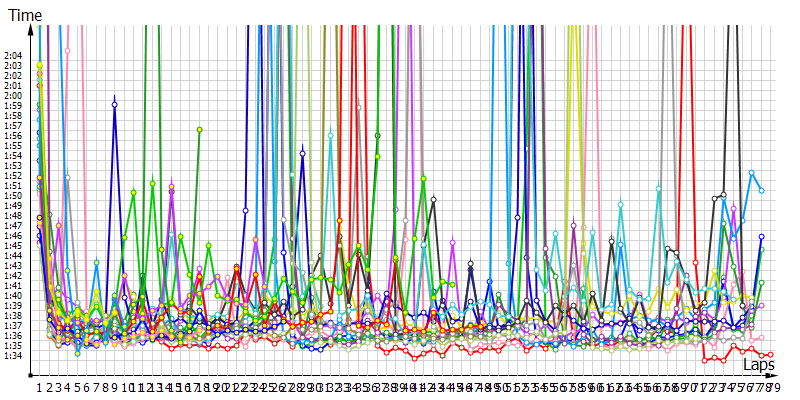800x400 pixels.
Task: Select the 2:00 tick label on the vertical axis
Action: (x=13, y=95)
